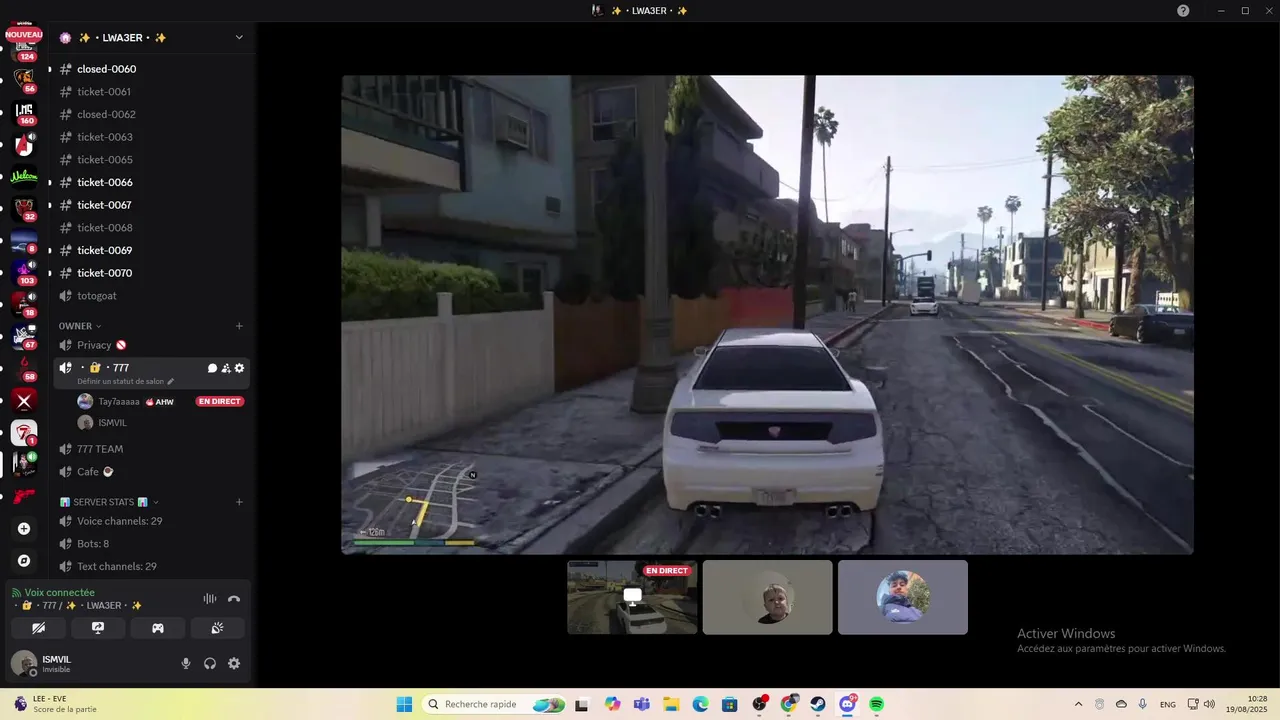Disconnect from the voice channel
1280x720 pixels.
(x=234, y=599)
